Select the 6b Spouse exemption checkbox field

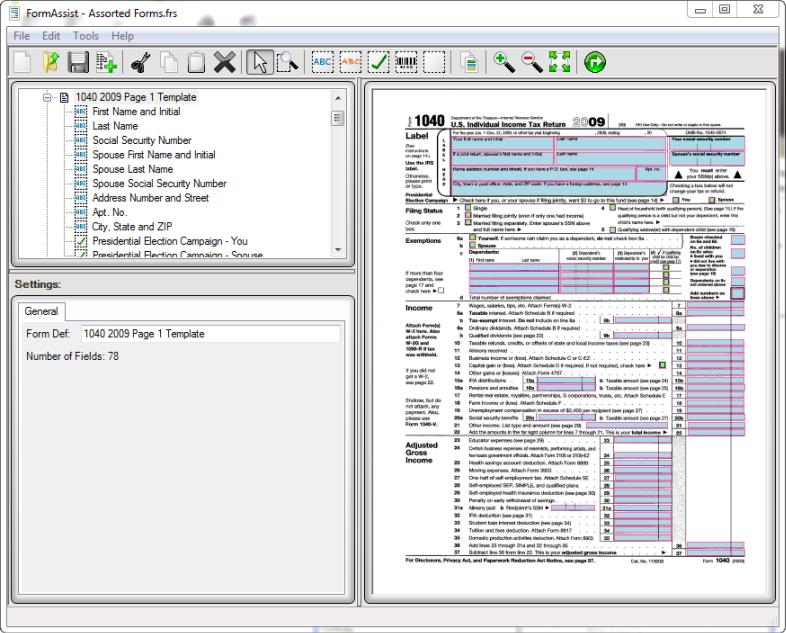tap(473, 245)
